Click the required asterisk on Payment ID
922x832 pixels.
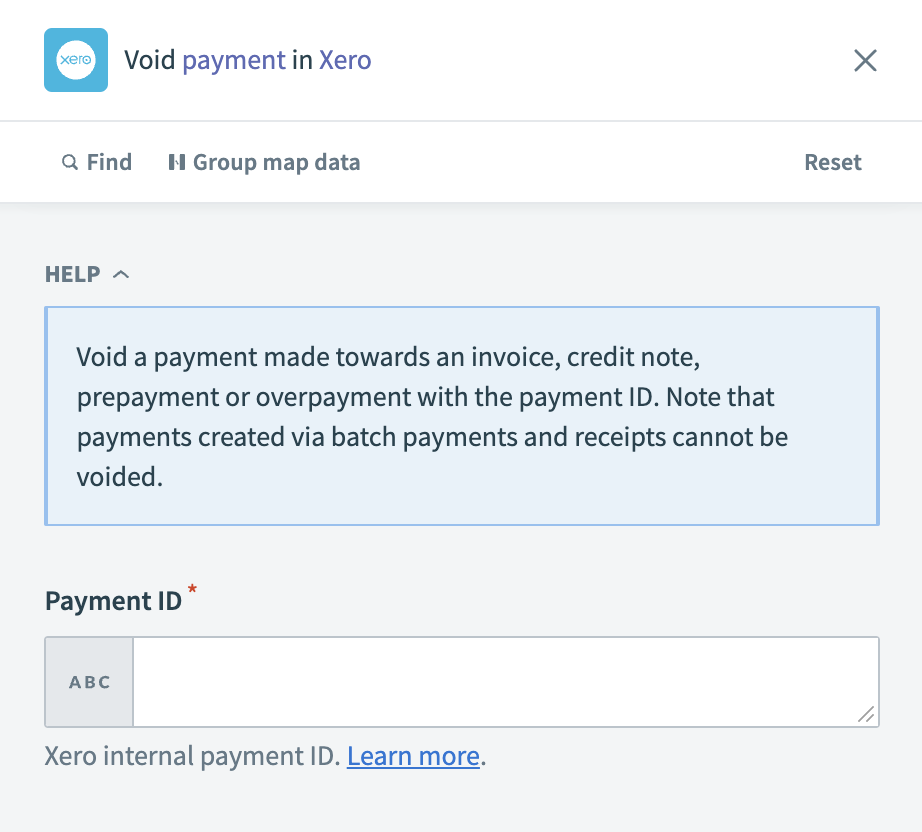pyautogui.click(x=190, y=590)
